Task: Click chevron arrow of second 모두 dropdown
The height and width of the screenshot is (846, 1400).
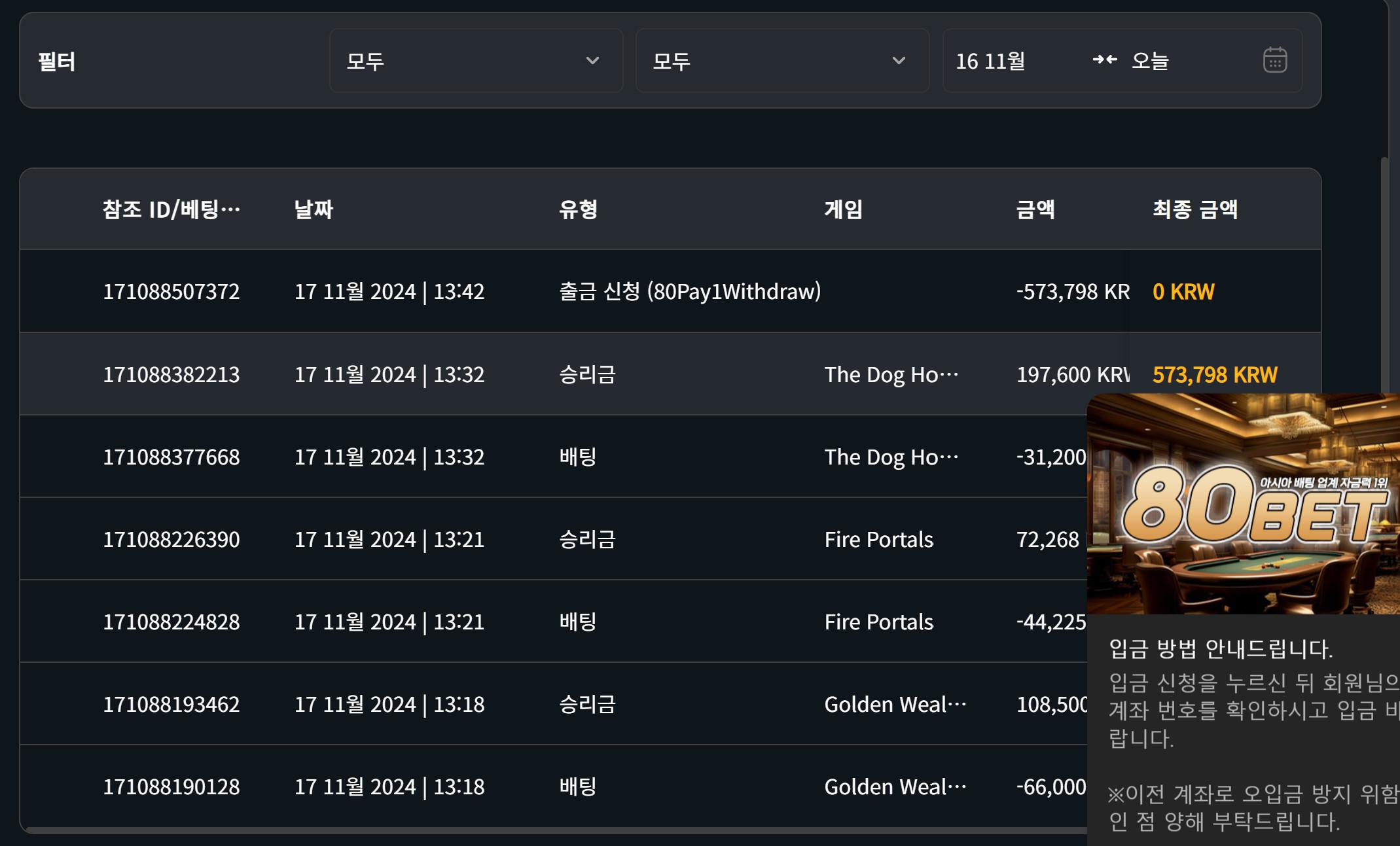Action: coord(899,61)
